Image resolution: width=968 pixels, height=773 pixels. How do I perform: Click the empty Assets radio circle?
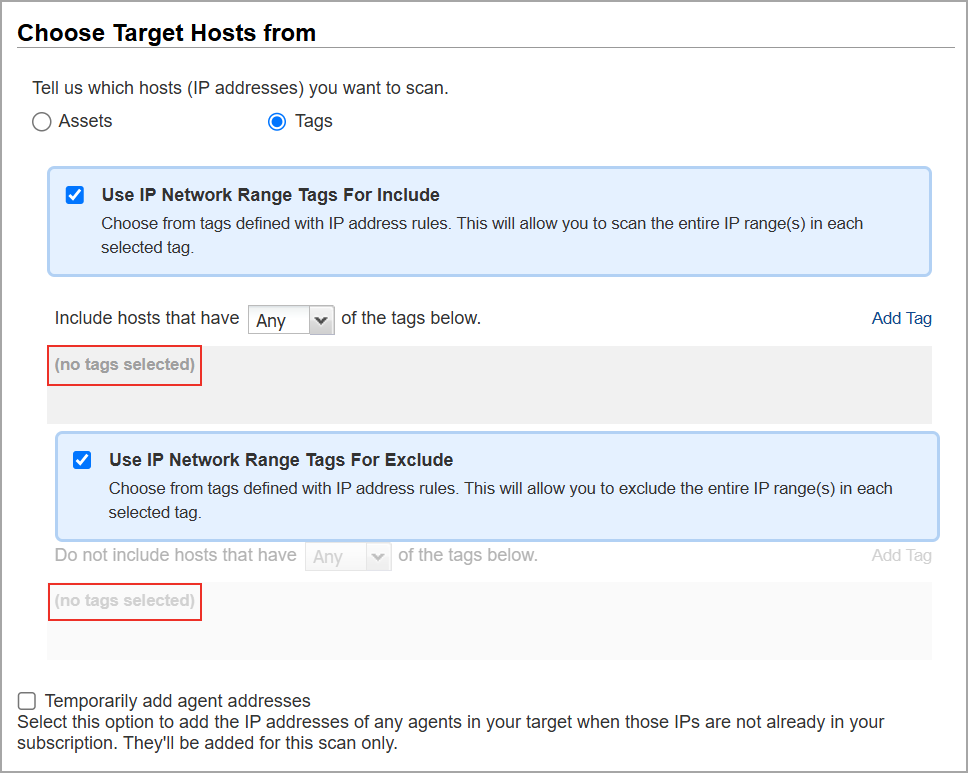(41, 121)
